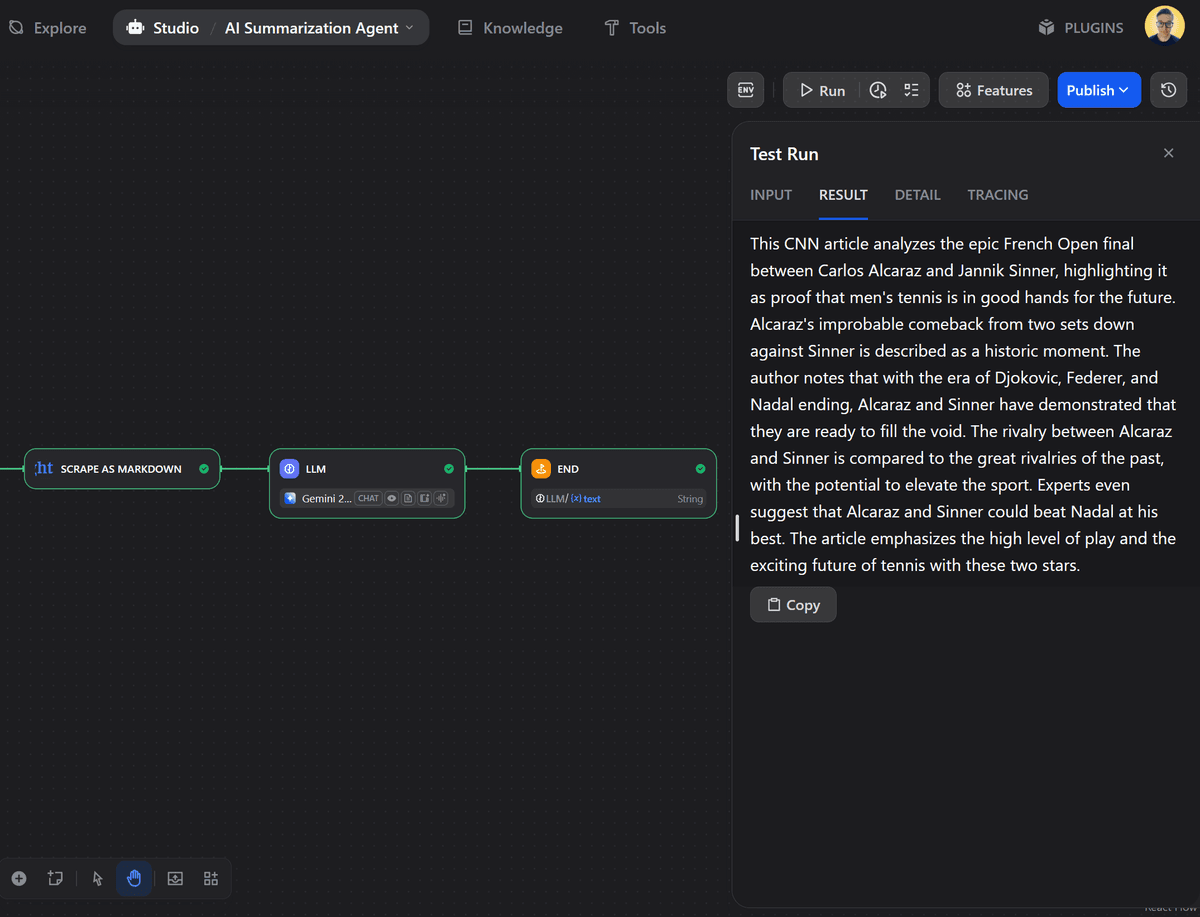Viewport: 1200px width, 917px height.
Task: Add a note using the sticky note icon
Action: tap(55, 878)
